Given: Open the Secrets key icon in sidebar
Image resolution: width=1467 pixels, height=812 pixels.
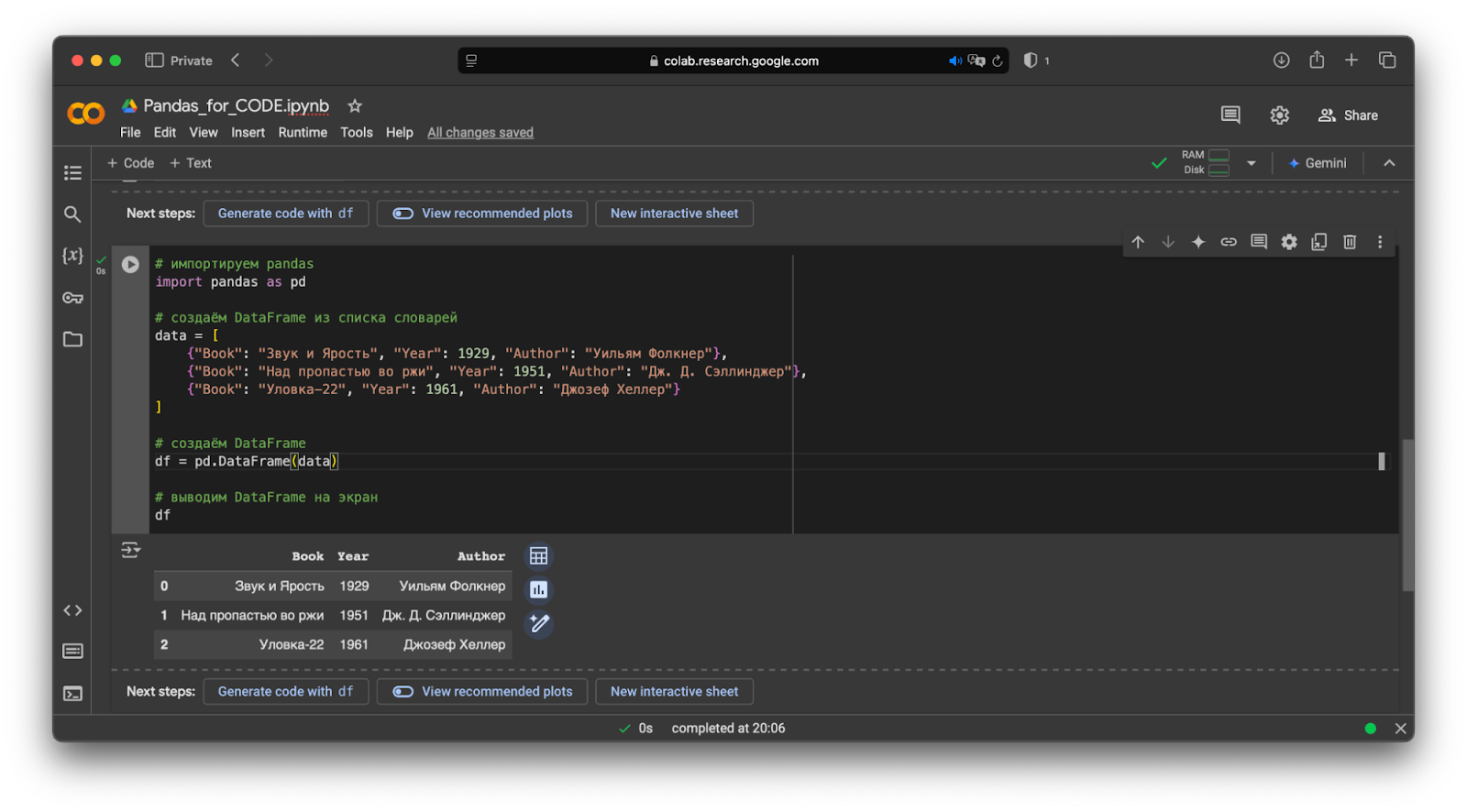Looking at the screenshot, I should tap(73, 298).
